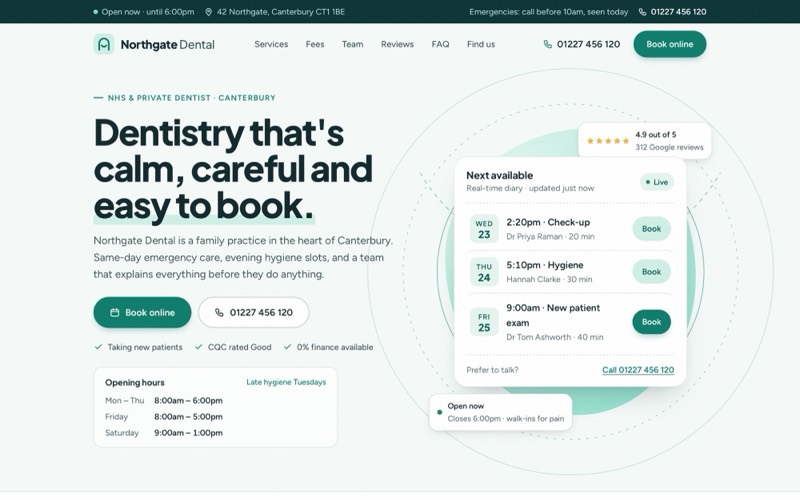Open the Fees nav item
The image size is (800, 500).
point(315,44)
